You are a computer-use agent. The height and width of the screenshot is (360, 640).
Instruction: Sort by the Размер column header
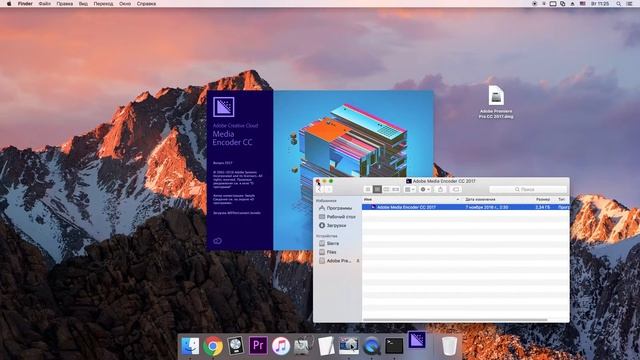coord(544,200)
